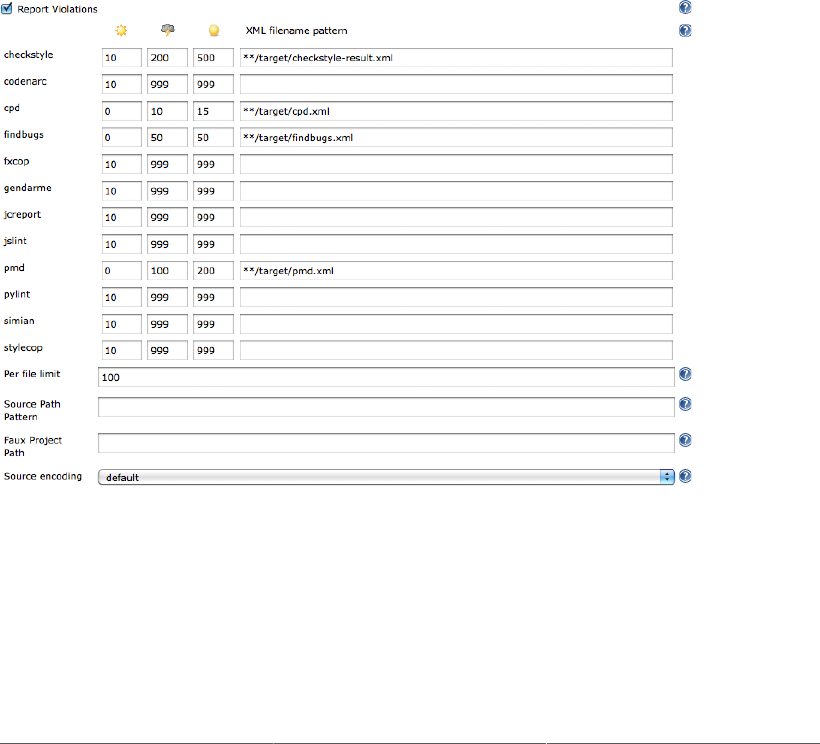This screenshot has width=820, height=744.
Task: Edit codenarc sunny threshold field
Action: point(121,84)
